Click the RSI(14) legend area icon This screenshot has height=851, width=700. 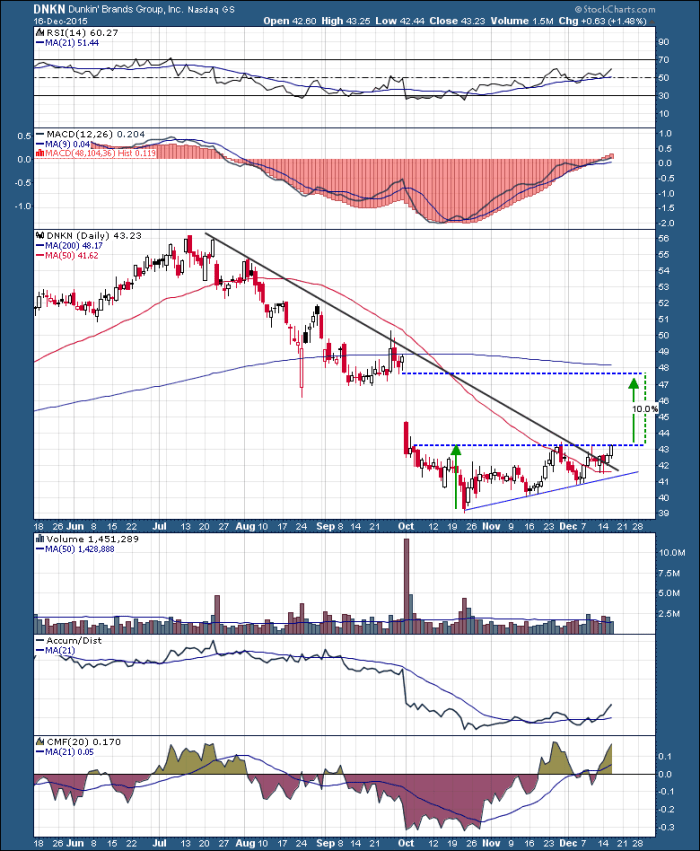(40, 33)
